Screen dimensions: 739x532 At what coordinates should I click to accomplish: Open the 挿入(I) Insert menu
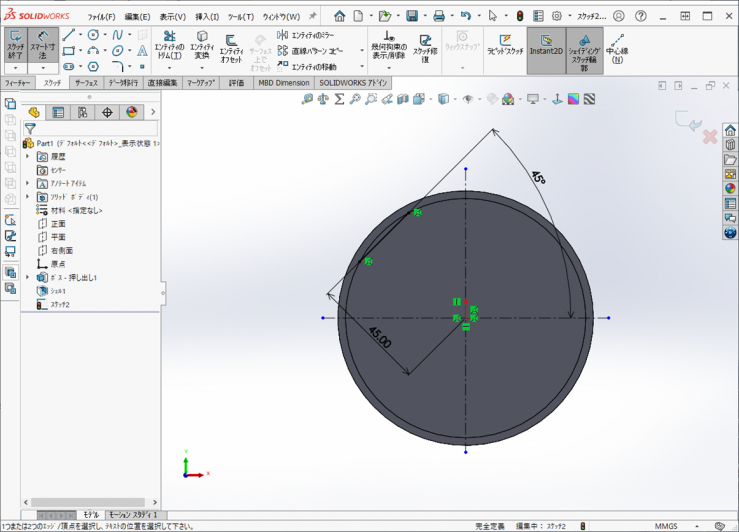pos(207,17)
